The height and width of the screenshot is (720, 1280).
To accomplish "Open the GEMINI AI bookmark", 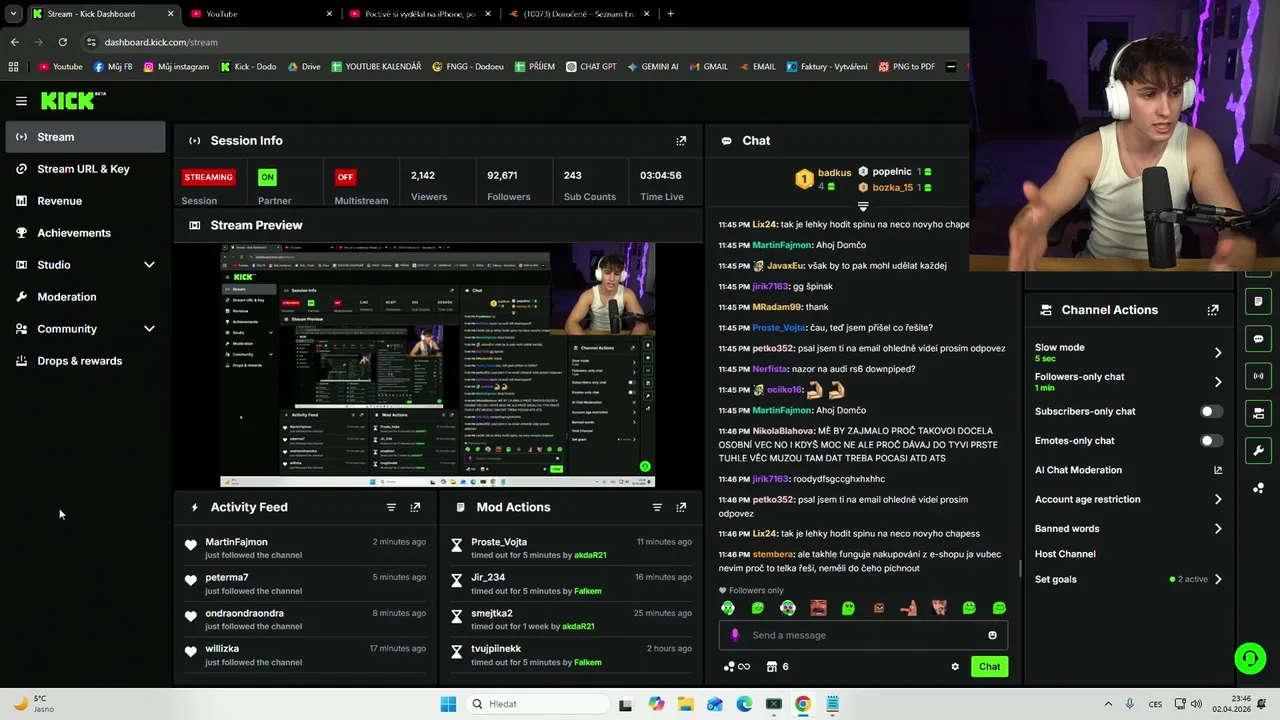I will (x=652, y=67).
